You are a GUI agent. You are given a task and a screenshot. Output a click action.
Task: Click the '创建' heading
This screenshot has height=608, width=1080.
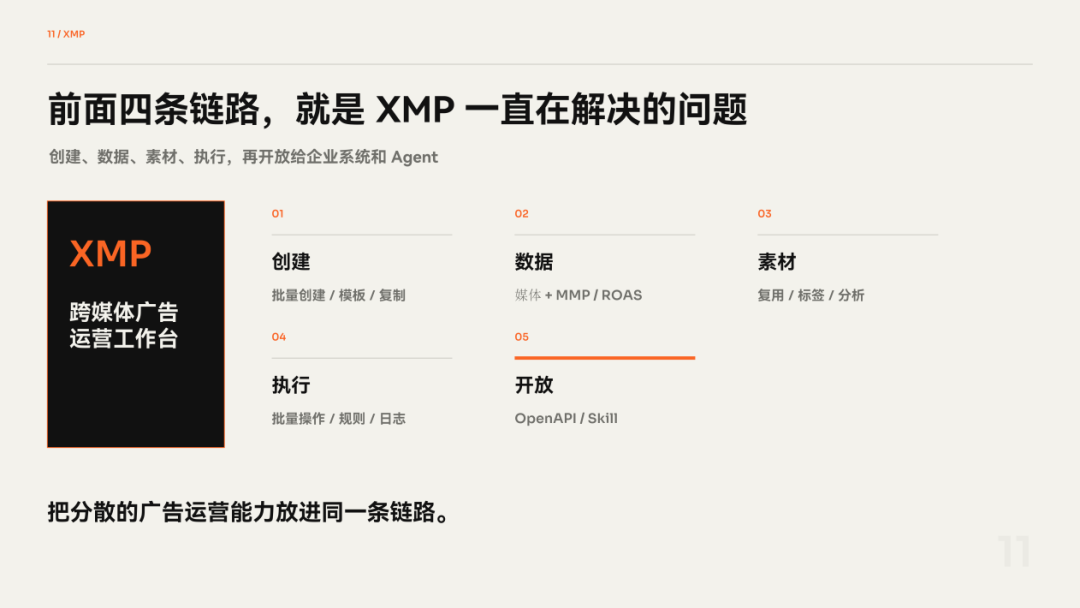[291, 262]
